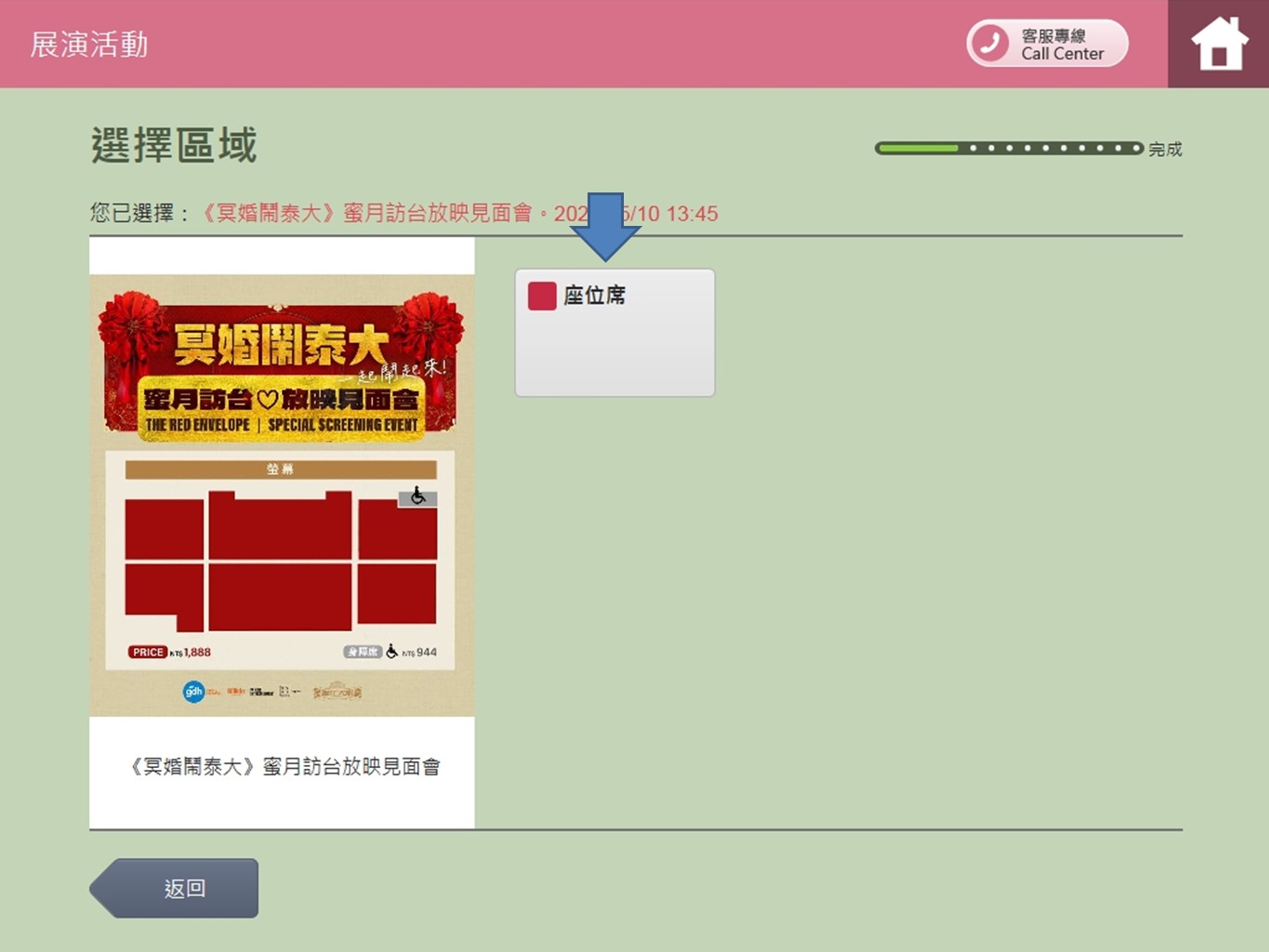
Task: Click the brown screen bar on seat map
Action: click(281, 469)
